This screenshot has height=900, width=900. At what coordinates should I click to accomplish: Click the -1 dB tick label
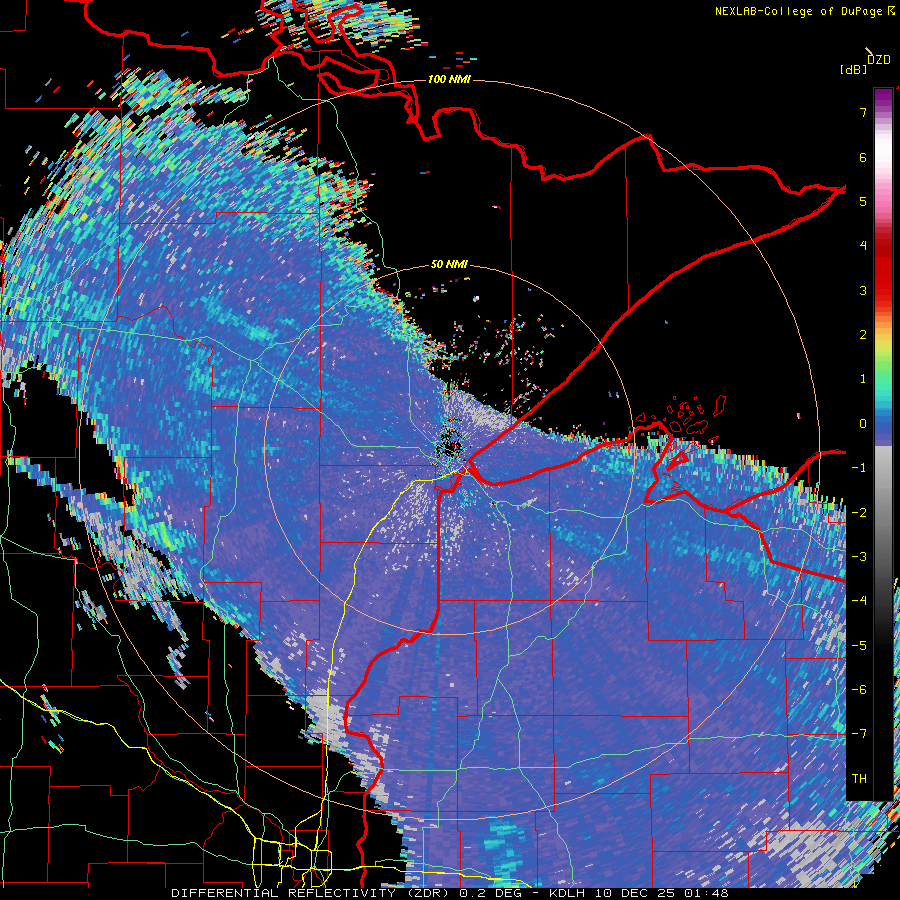pyautogui.click(x=859, y=468)
